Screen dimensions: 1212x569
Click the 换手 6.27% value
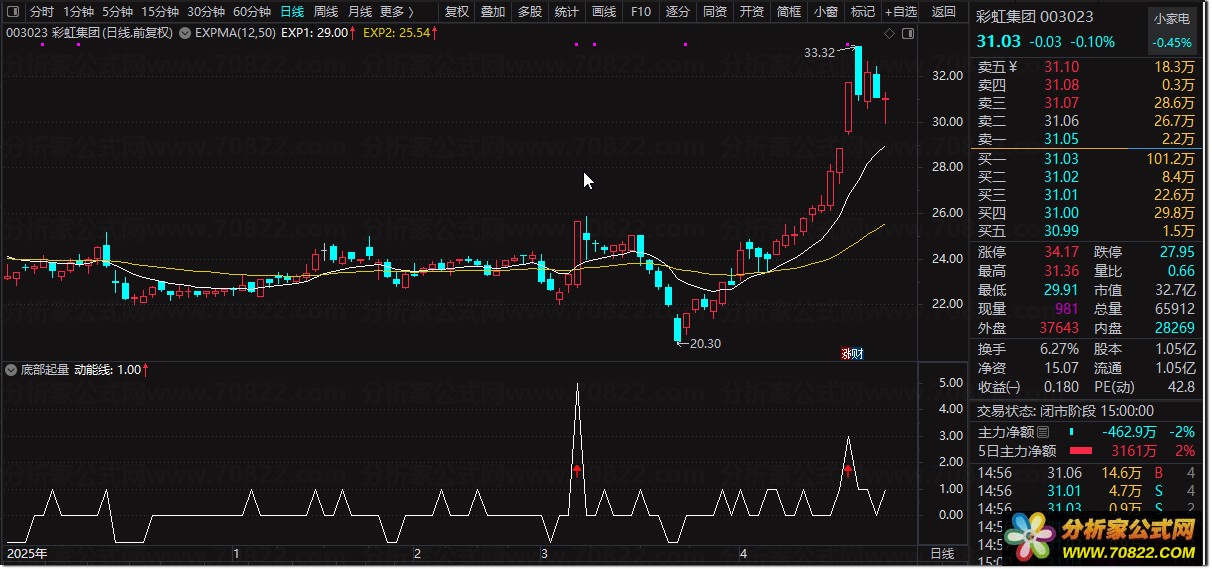click(1058, 349)
